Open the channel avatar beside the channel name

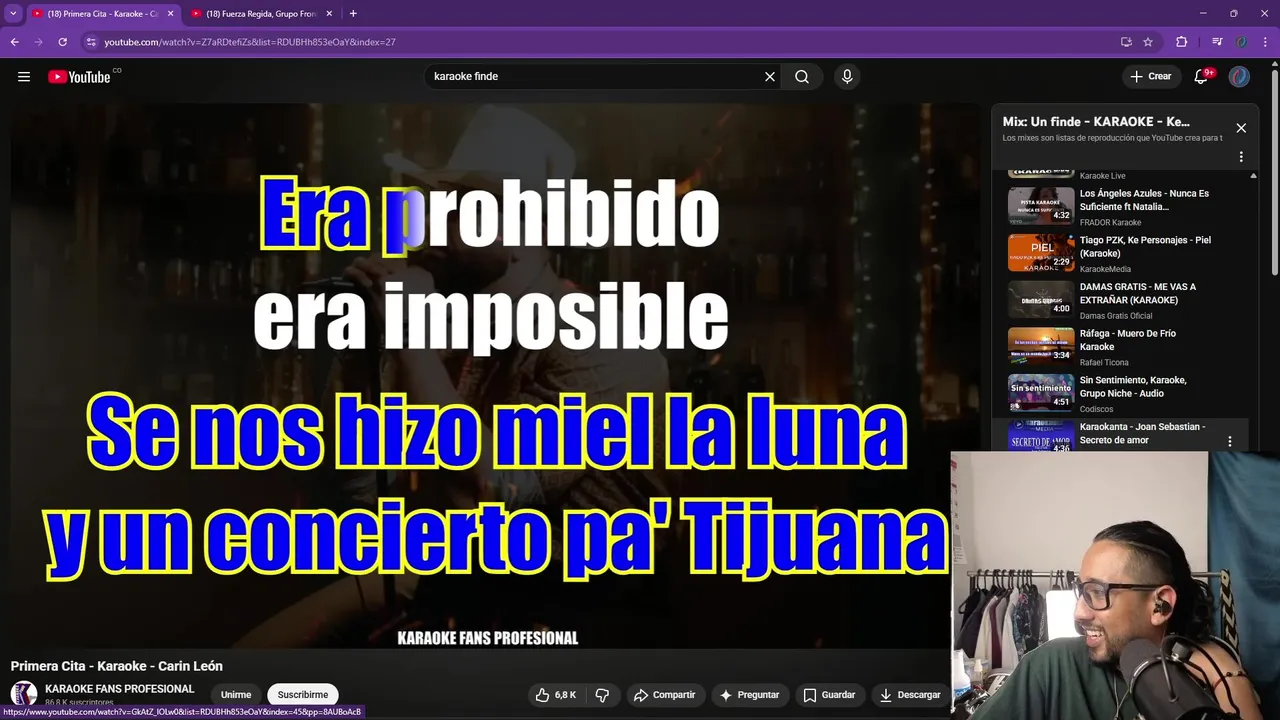coord(24,694)
